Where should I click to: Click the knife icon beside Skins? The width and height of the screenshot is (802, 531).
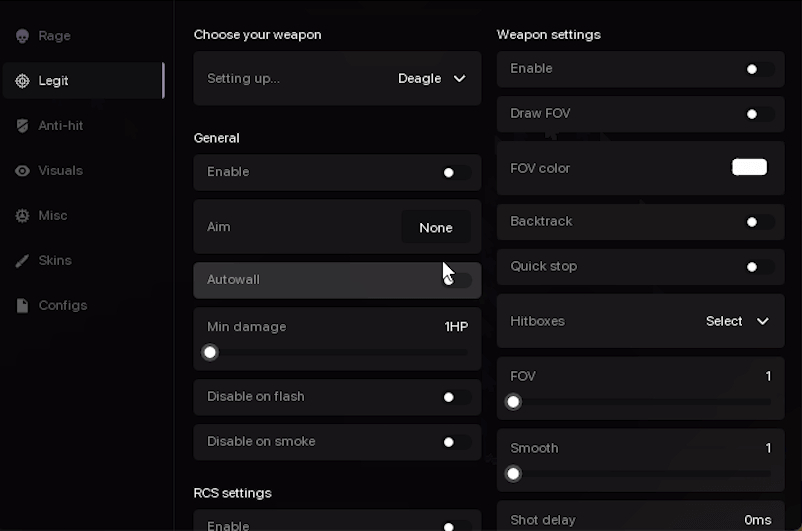click(x=22, y=261)
